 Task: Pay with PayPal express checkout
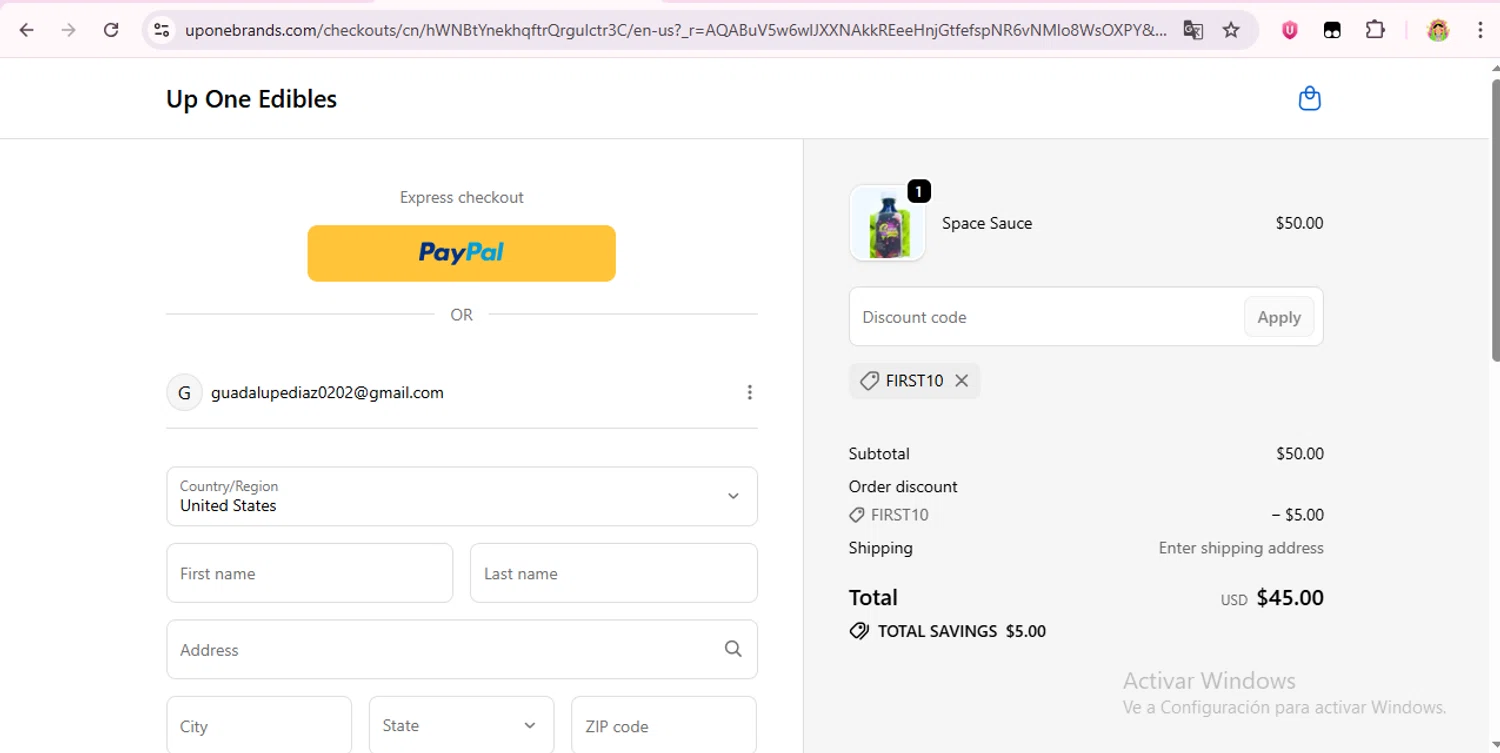(461, 253)
